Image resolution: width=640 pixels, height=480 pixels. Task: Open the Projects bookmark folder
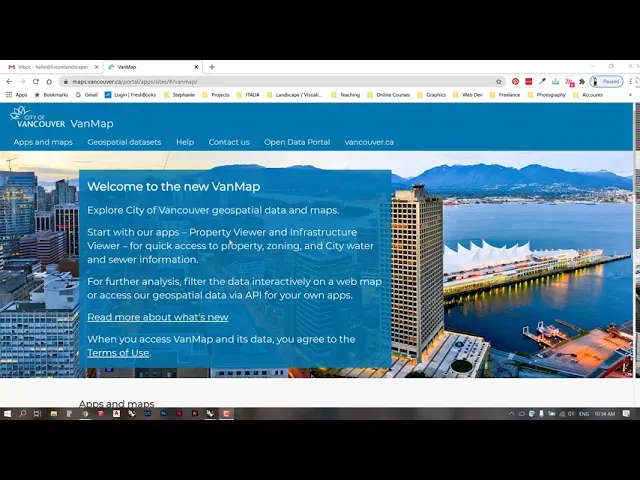215,94
